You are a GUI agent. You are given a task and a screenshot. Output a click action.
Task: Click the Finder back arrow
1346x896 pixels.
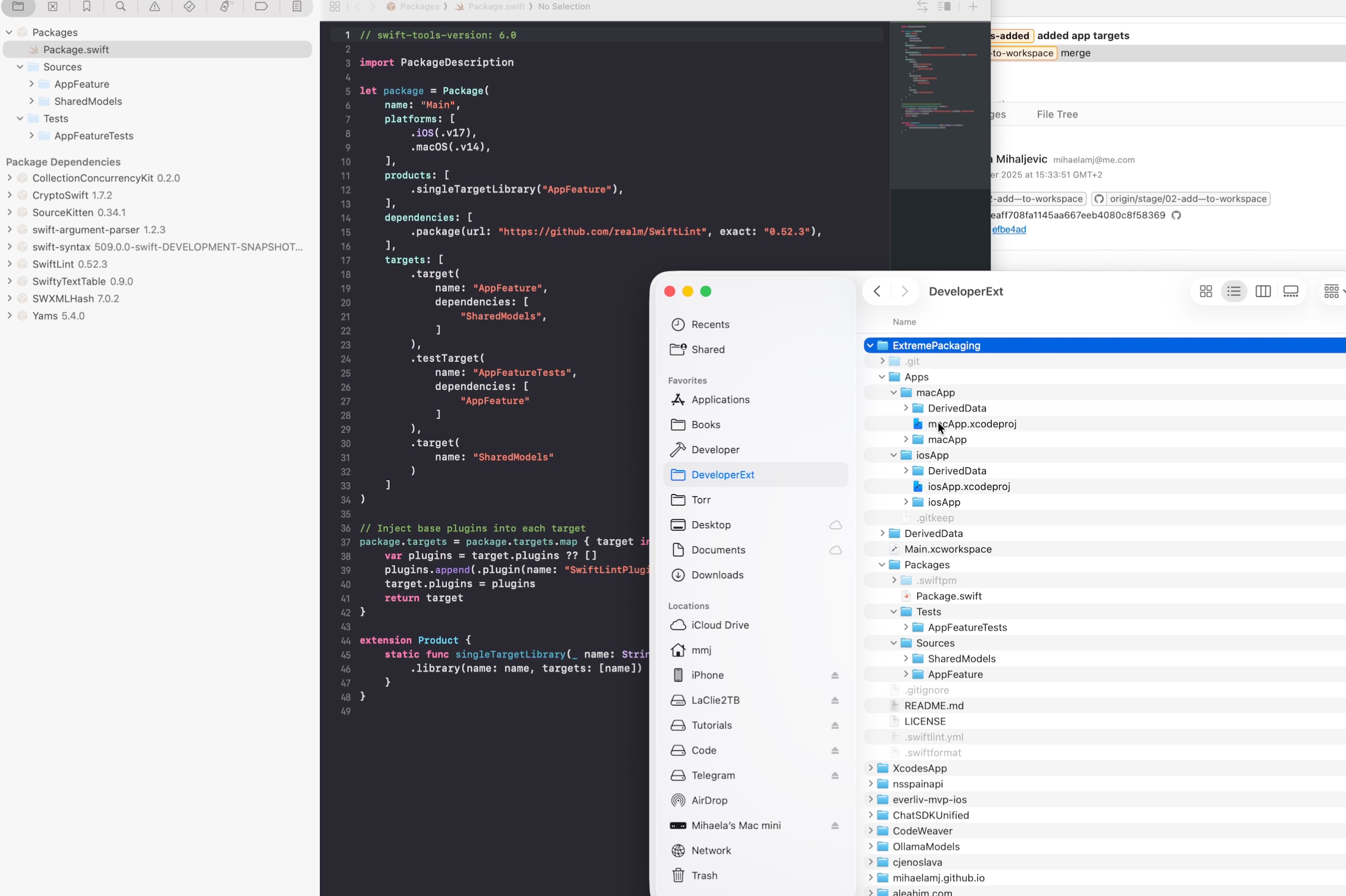click(x=877, y=291)
